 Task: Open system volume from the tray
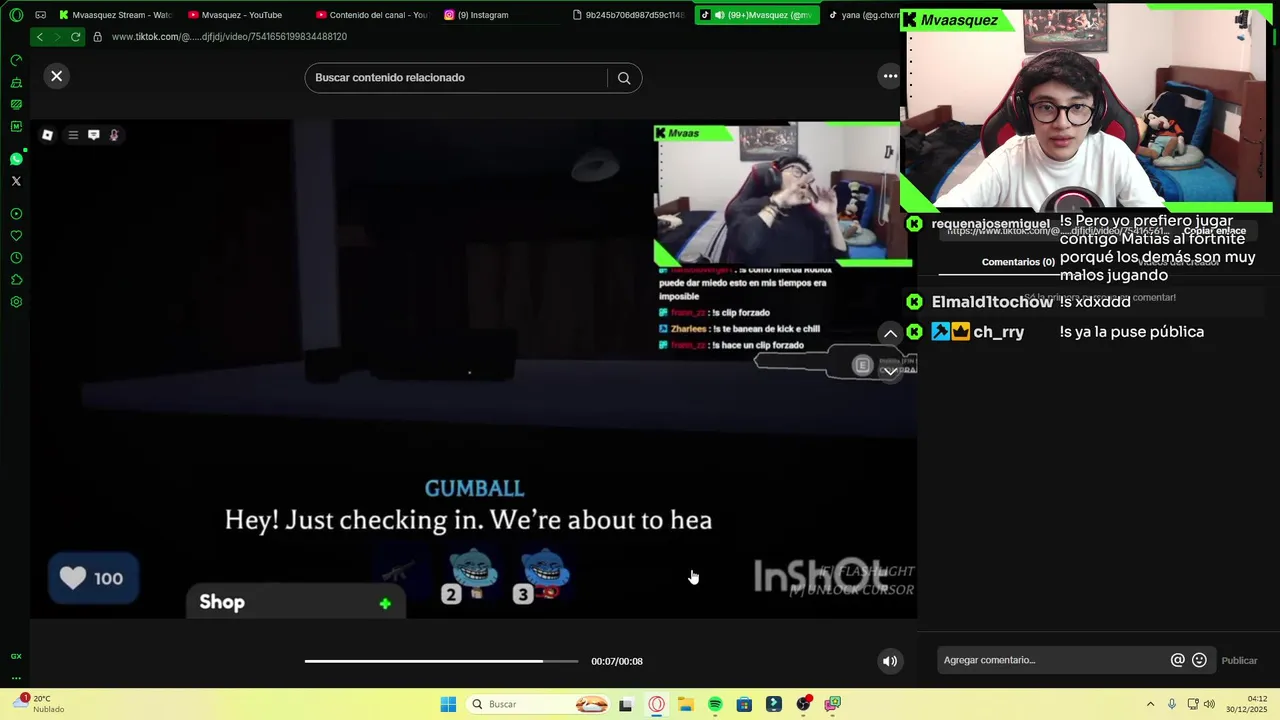point(1209,704)
